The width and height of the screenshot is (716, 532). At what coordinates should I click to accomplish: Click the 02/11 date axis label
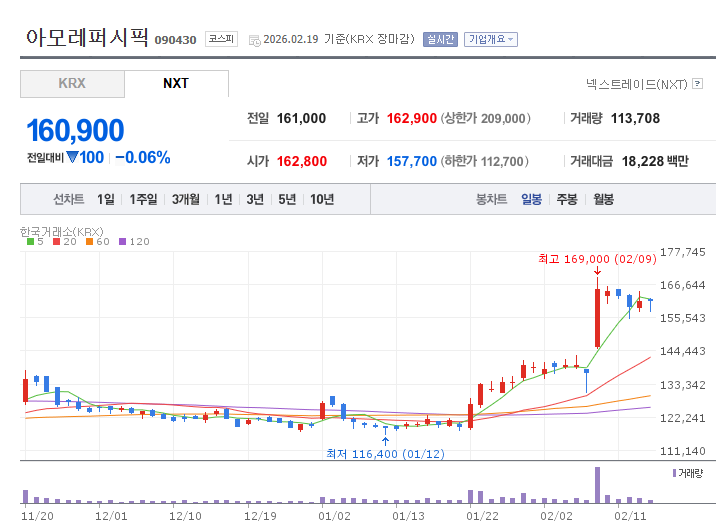coord(630,516)
